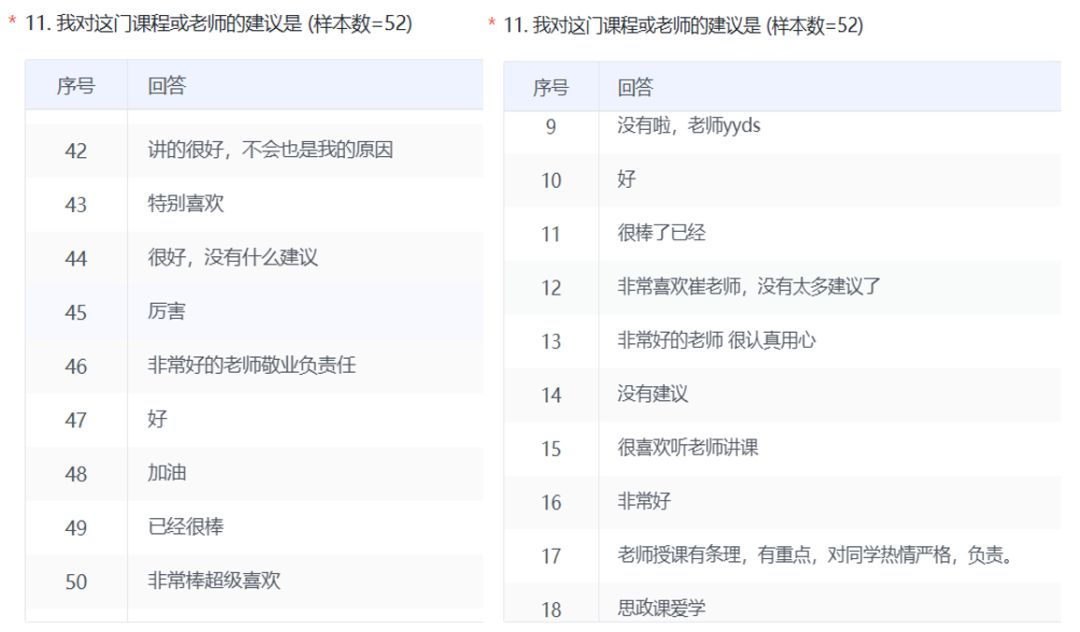Screen dimensions: 1080x632
Task: Select the "已经很棒" answer
Action: pos(186,527)
